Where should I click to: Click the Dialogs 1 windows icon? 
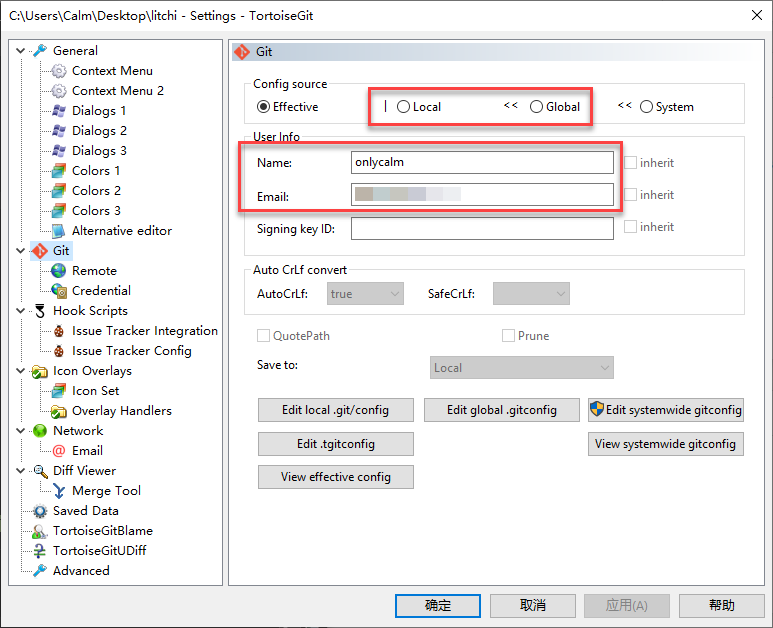59,111
